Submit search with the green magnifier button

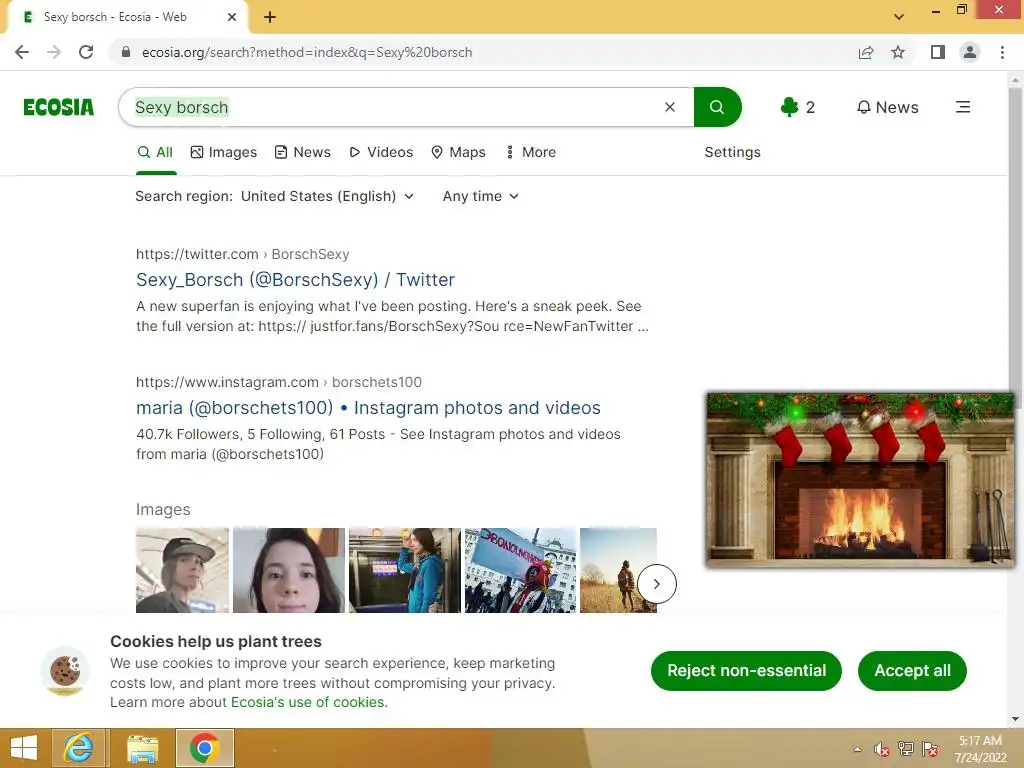point(717,107)
